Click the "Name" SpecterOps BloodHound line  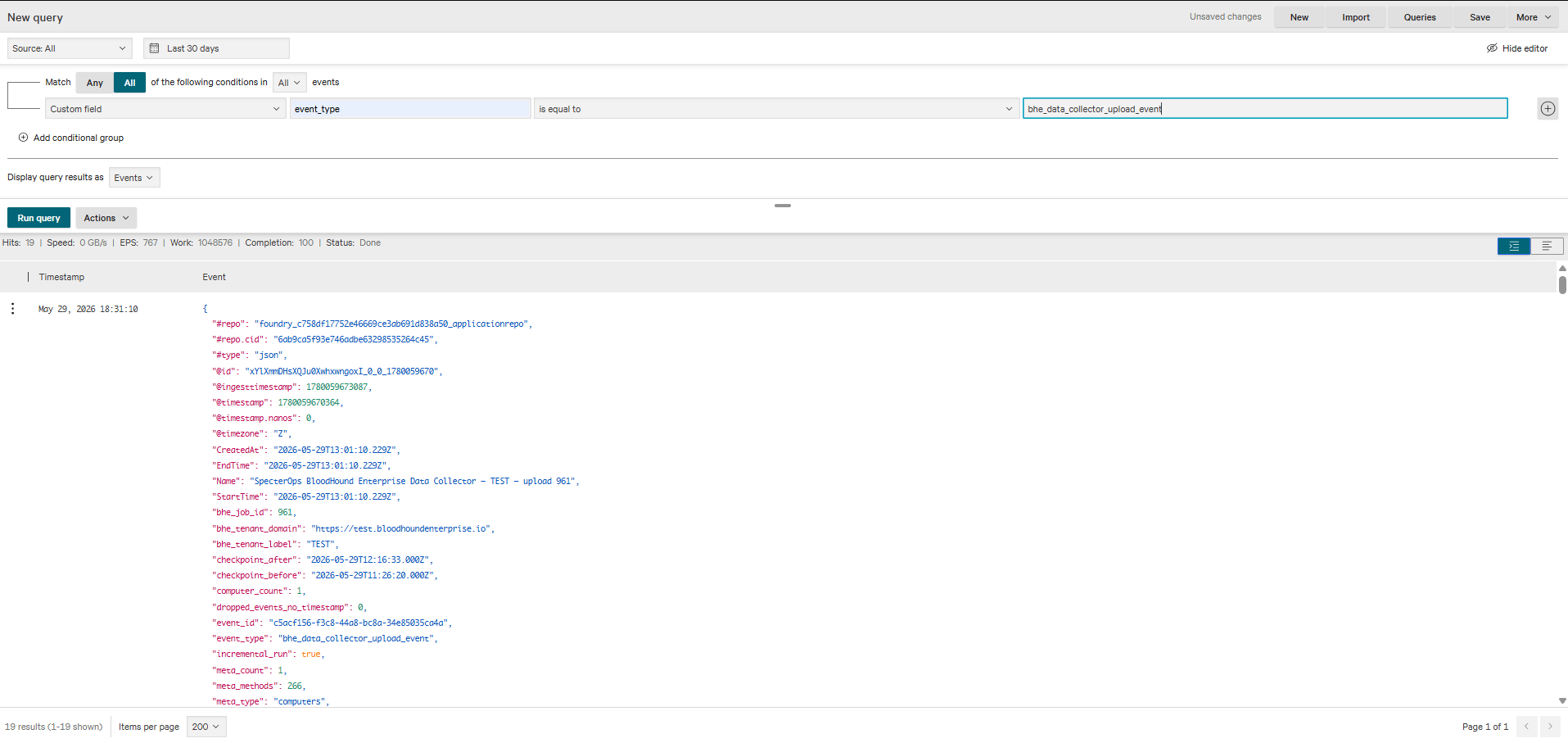[395, 481]
